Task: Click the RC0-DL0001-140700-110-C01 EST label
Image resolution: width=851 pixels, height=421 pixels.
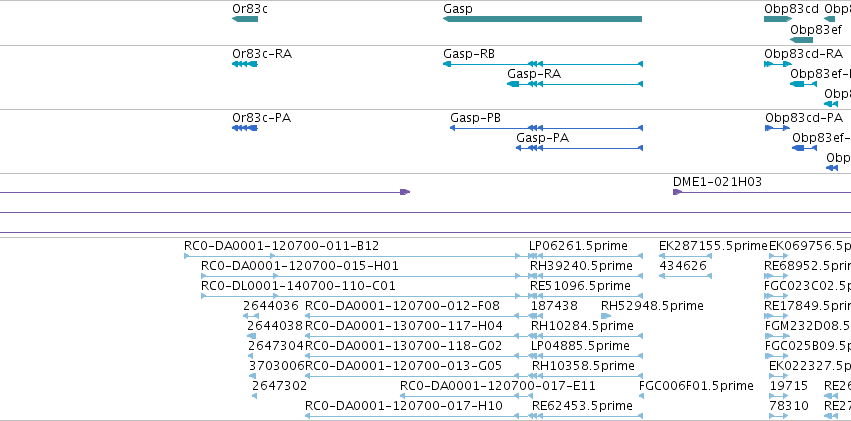Action: coord(298,286)
